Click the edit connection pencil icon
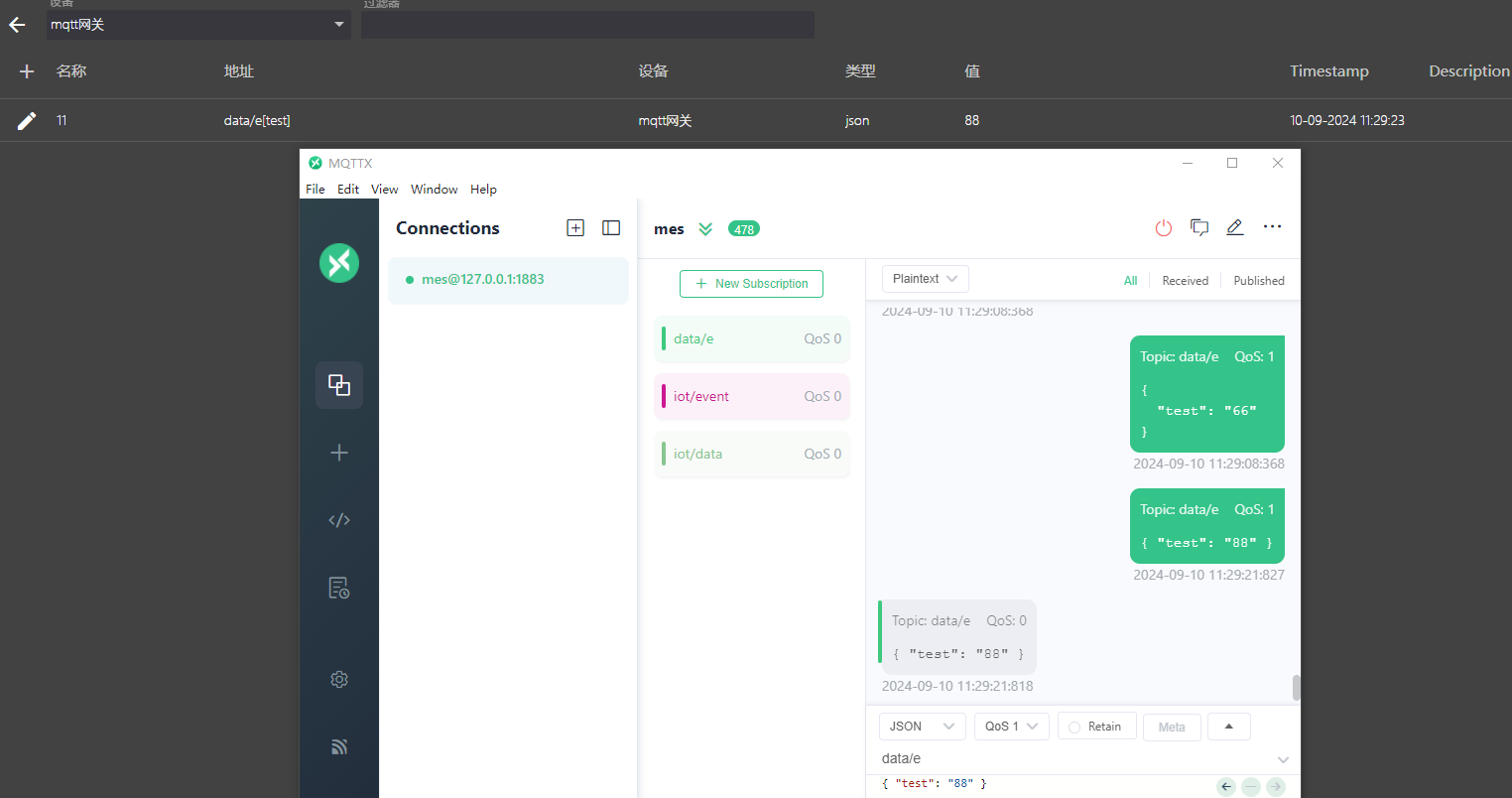Image resolution: width=1512 pixels, height=798 pixels. (1235, 227)
